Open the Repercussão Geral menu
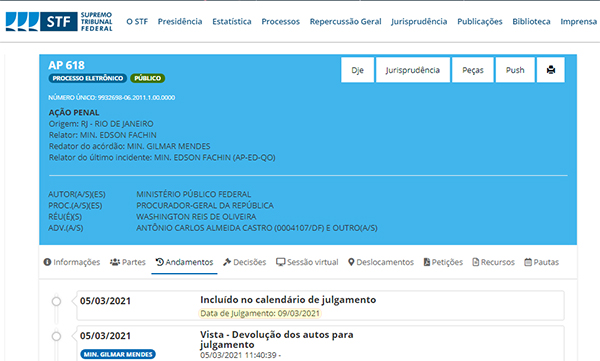This screenshot has height=361, width=600. tap(346, 21)
